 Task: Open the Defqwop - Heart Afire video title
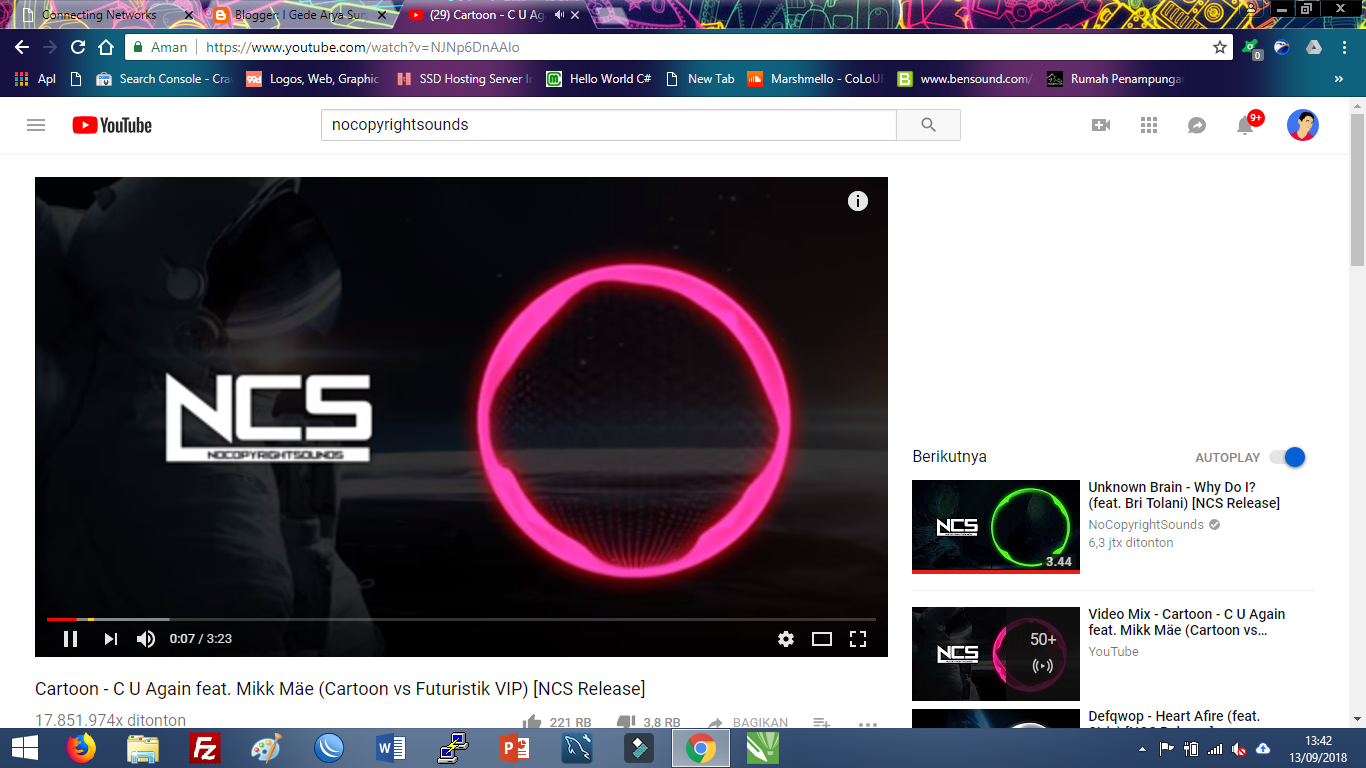1175,716
